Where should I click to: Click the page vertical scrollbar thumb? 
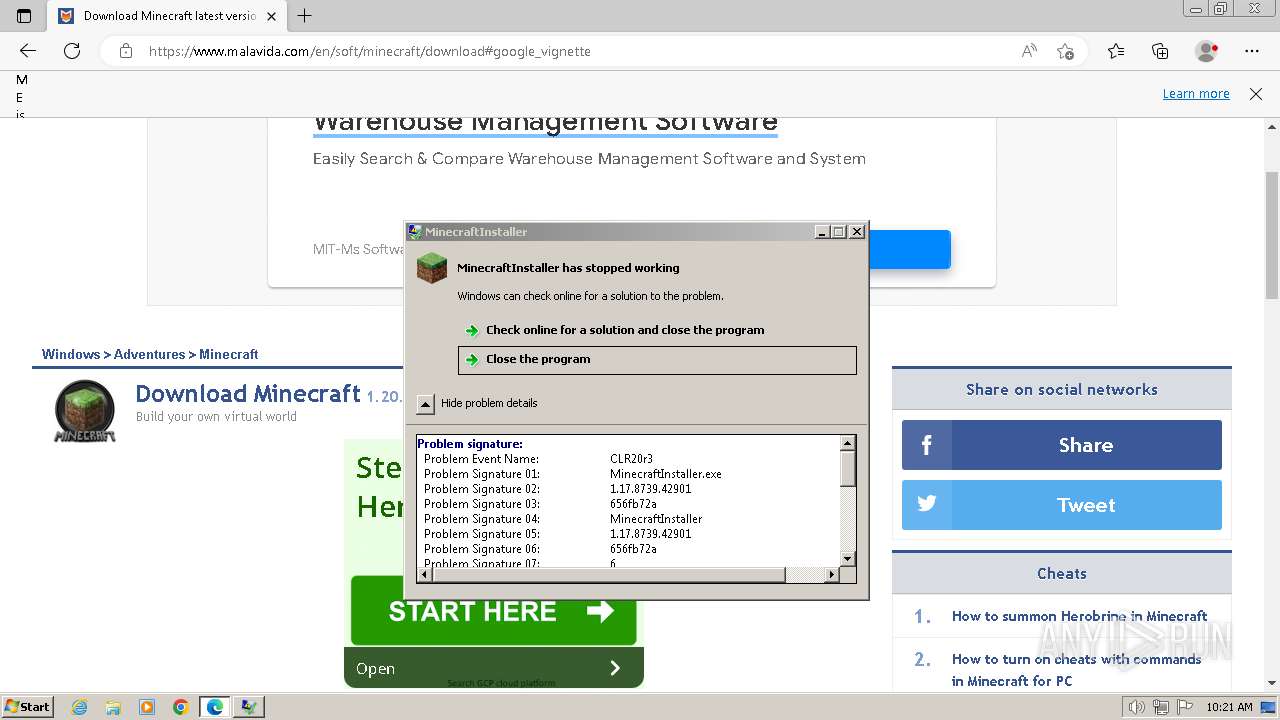(1271, 234)
